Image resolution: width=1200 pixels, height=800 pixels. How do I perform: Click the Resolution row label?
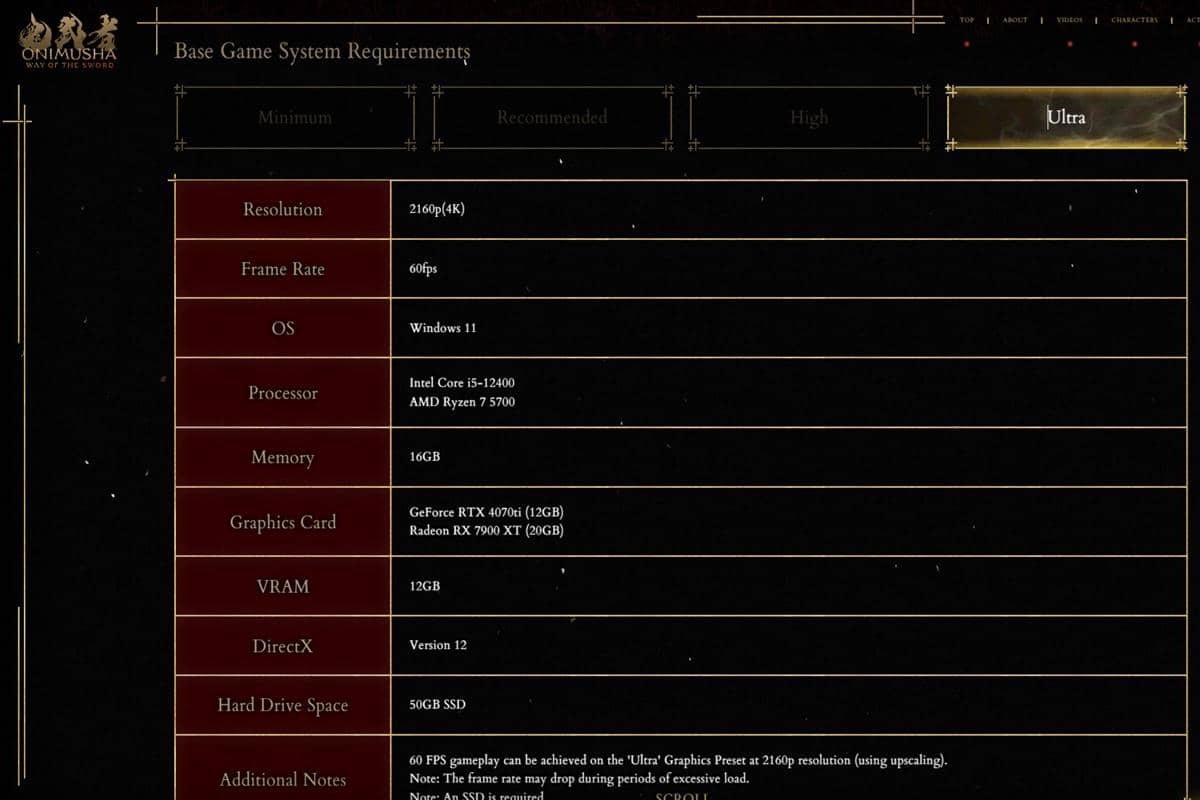(283, 209)
